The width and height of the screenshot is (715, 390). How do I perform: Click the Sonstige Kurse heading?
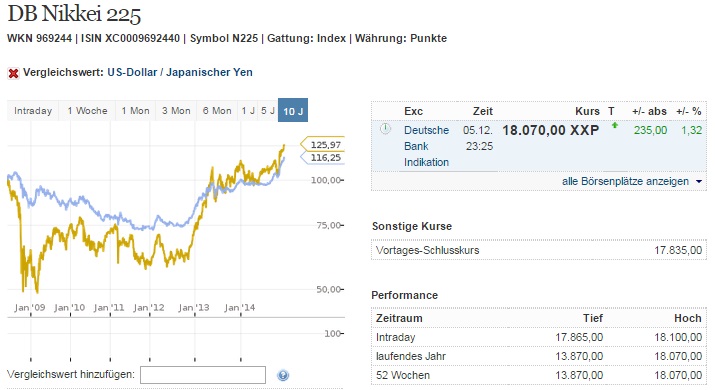pyautogui.click(x=412, y=227)
